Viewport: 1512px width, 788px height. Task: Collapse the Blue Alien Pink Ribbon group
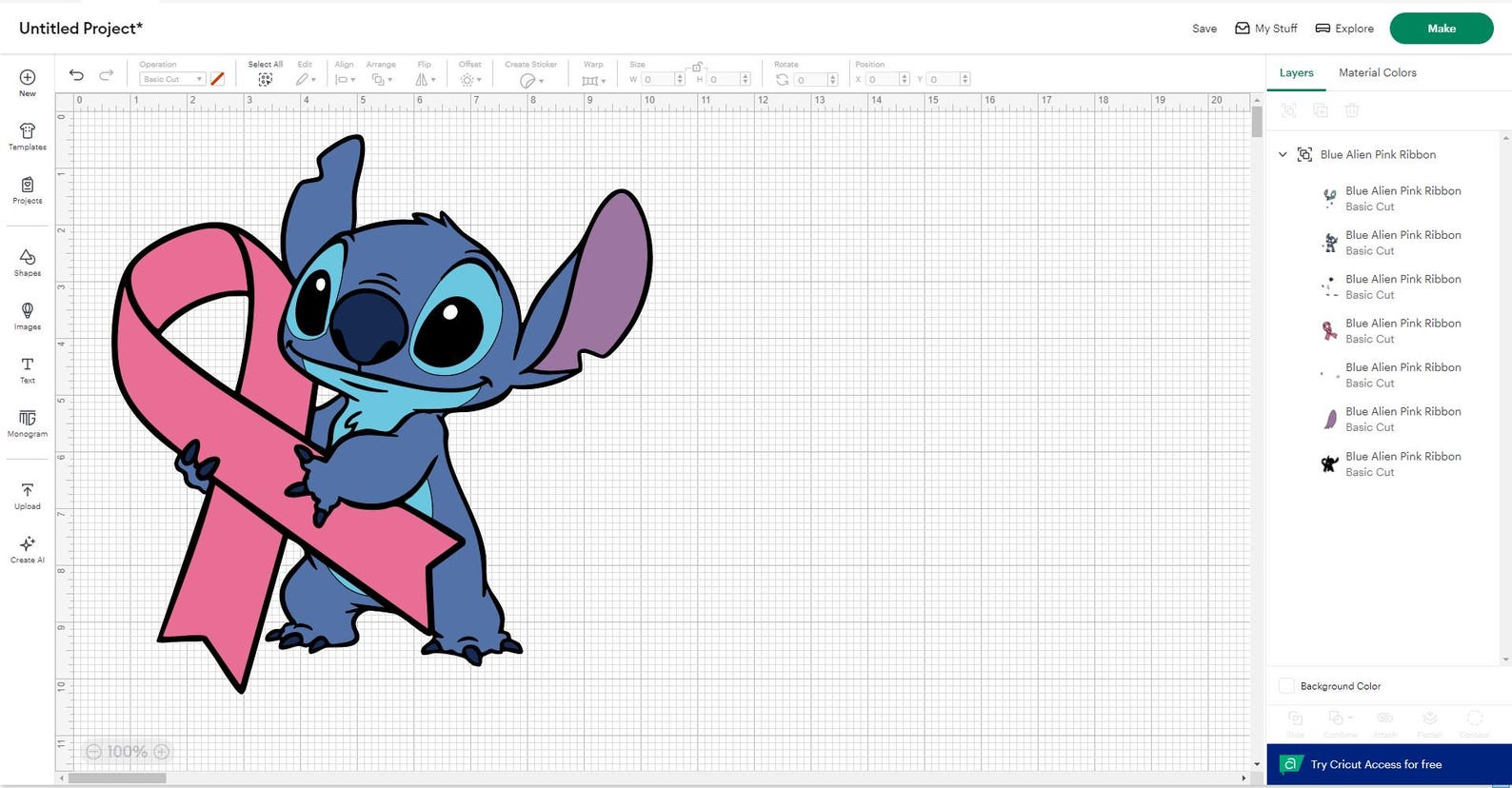click(1283, 154)
